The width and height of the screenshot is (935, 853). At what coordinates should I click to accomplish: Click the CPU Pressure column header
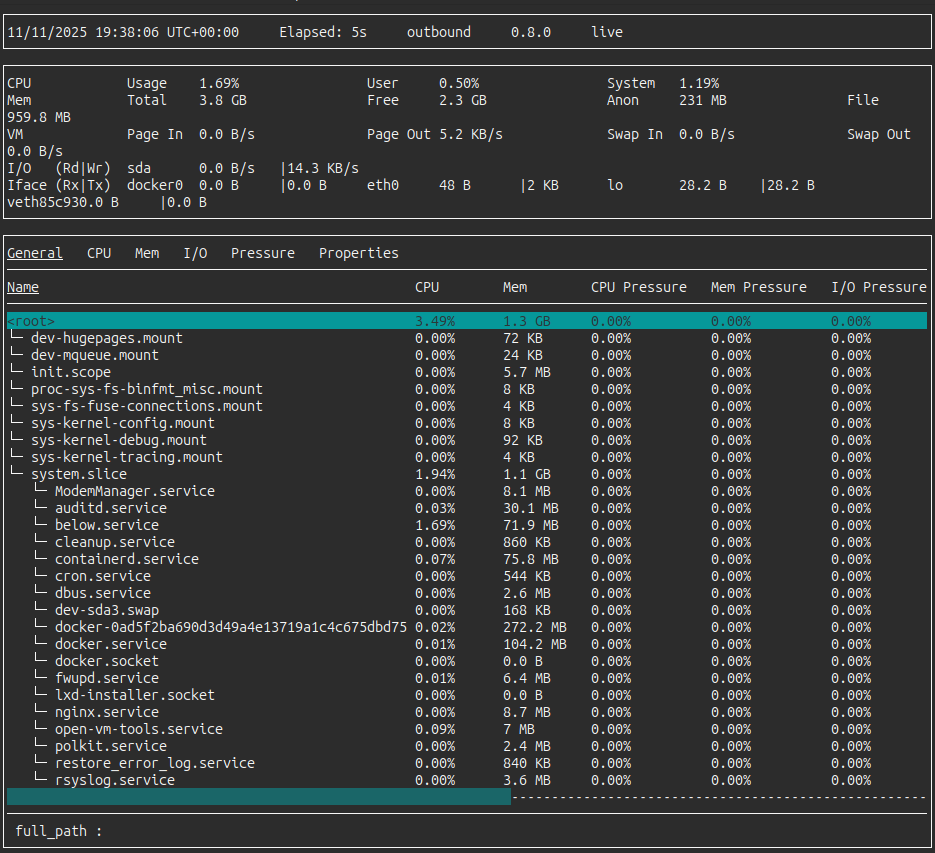[x=638, y=287]
